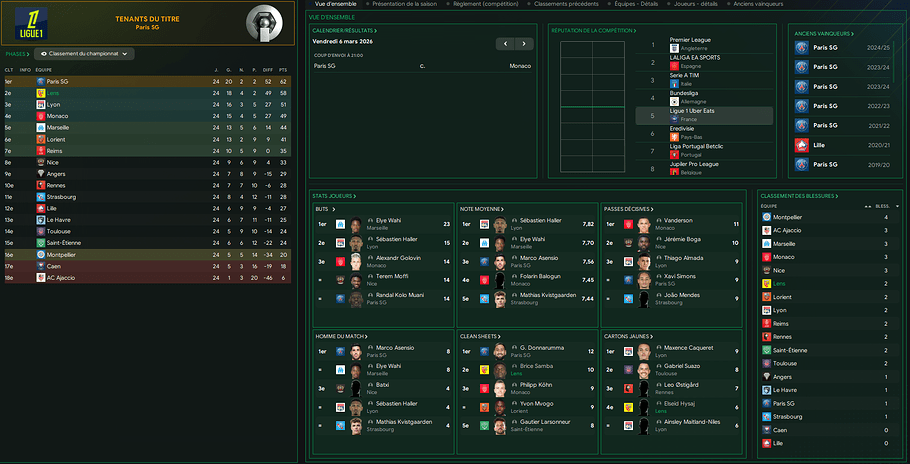Click the Ligue 1 competition logo
The image size is (910, 464).
[x=31, y=23]
